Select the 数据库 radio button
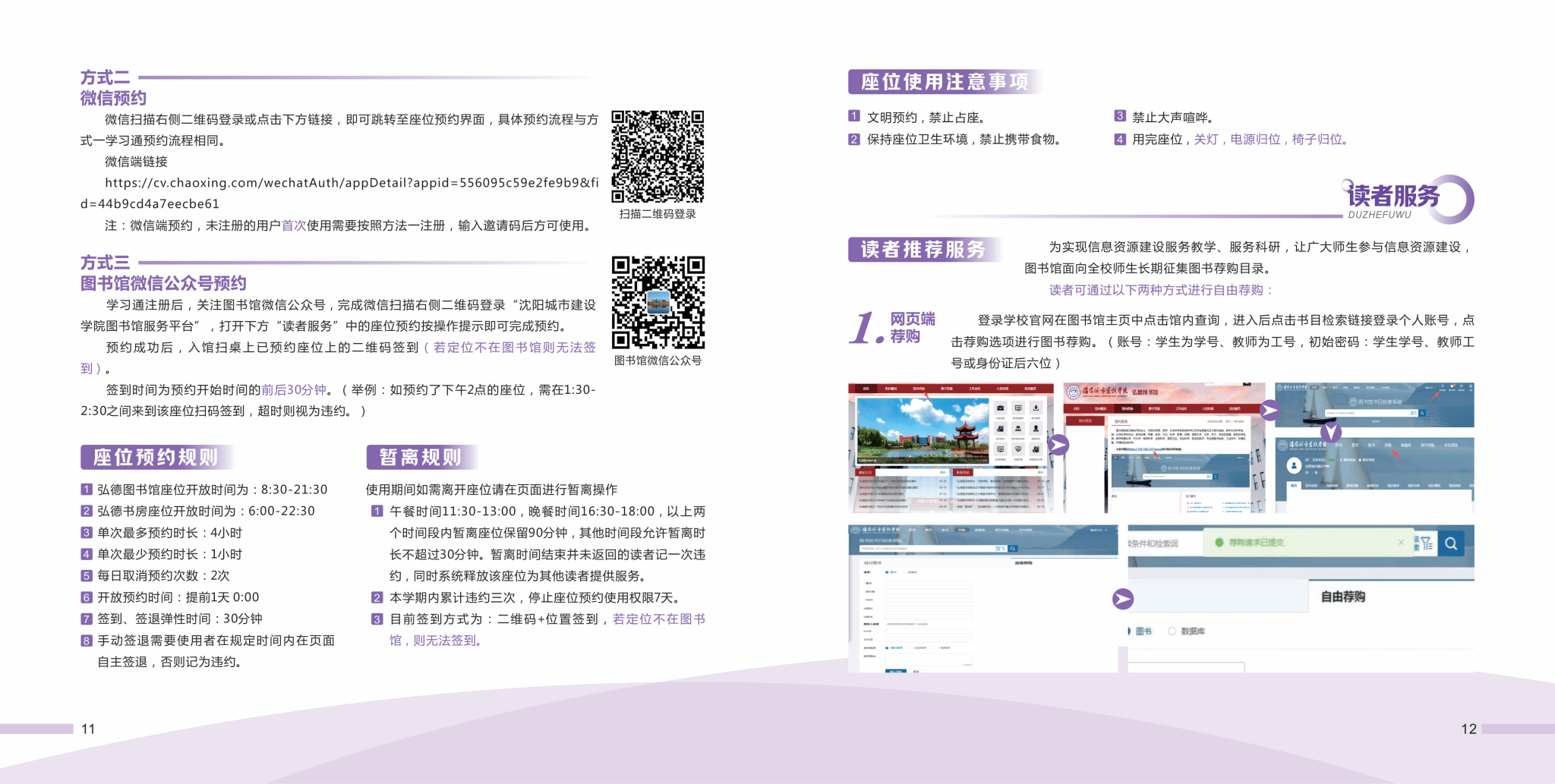The image size is (1555, 784). coord(1172,631)
